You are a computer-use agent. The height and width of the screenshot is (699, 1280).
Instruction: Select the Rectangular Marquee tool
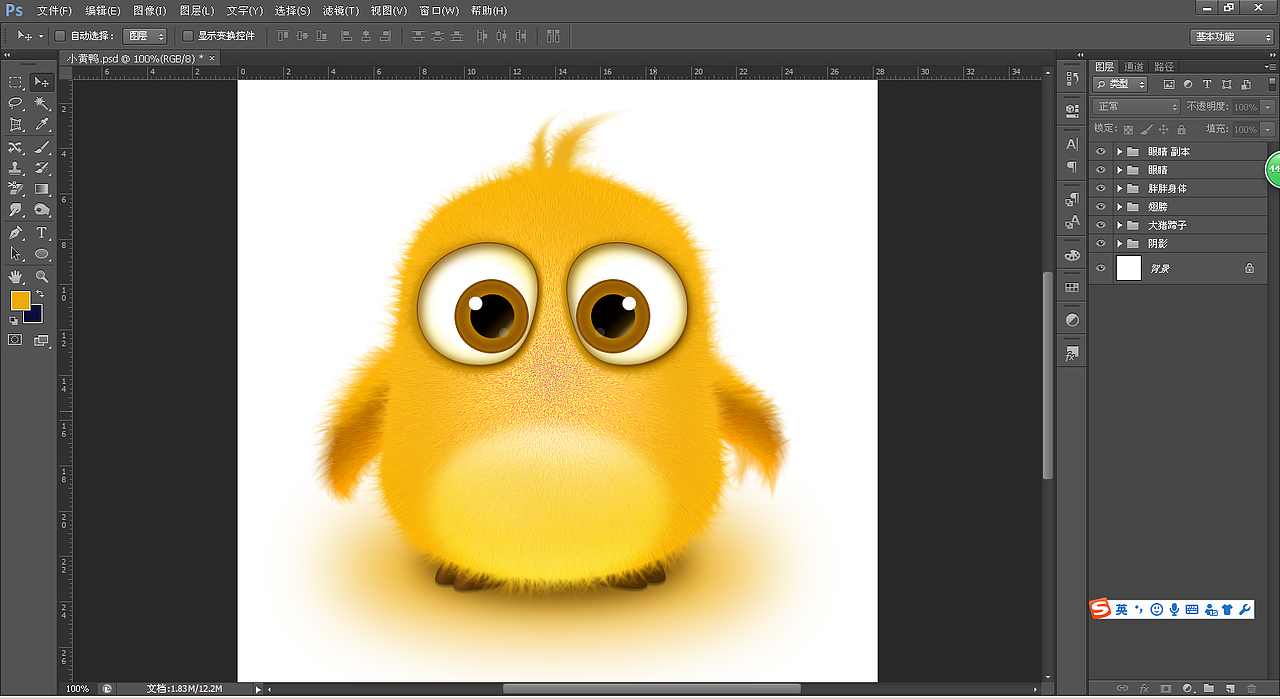click(16, 82)
